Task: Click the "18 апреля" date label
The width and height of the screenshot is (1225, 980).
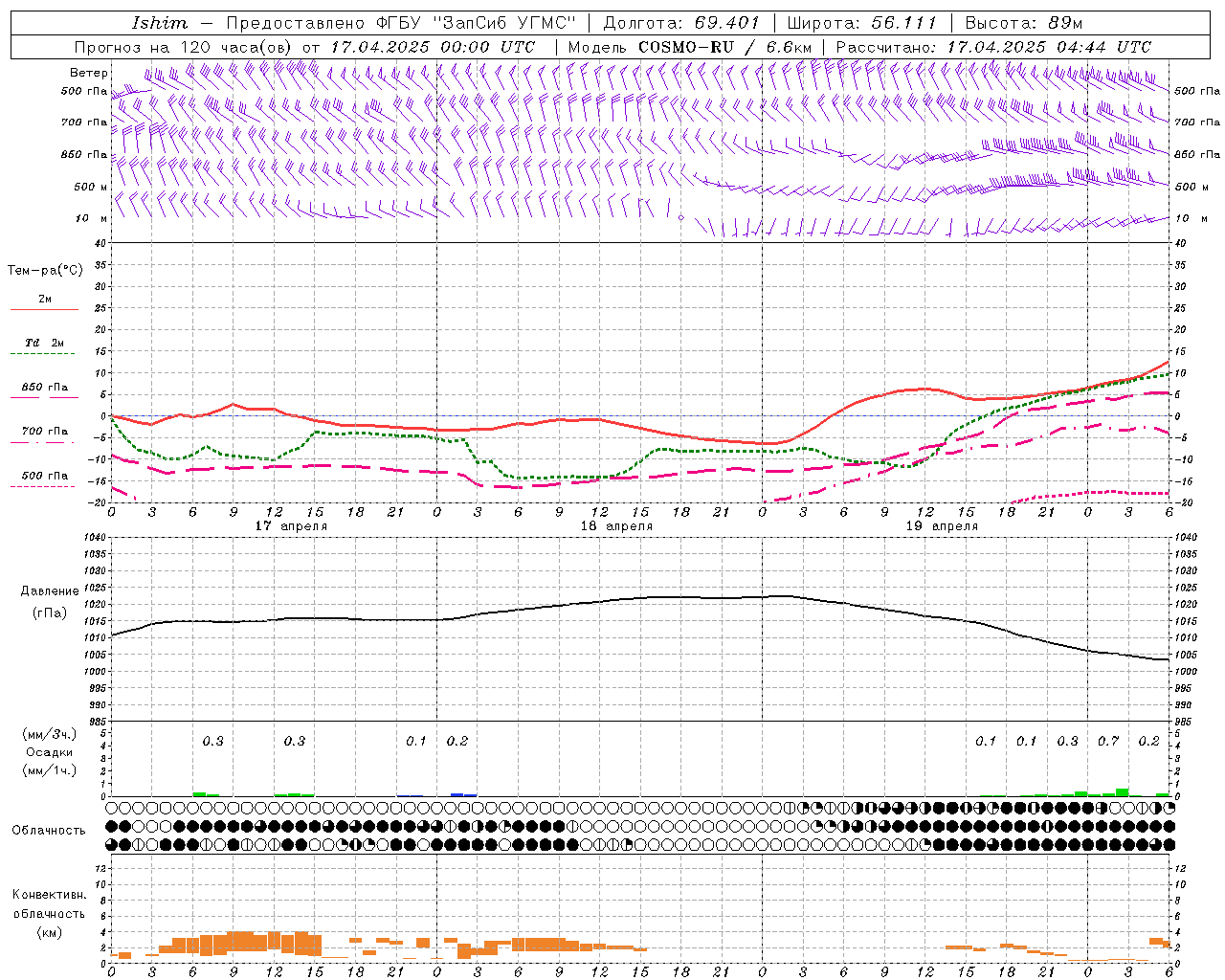Action: [616, 526]
